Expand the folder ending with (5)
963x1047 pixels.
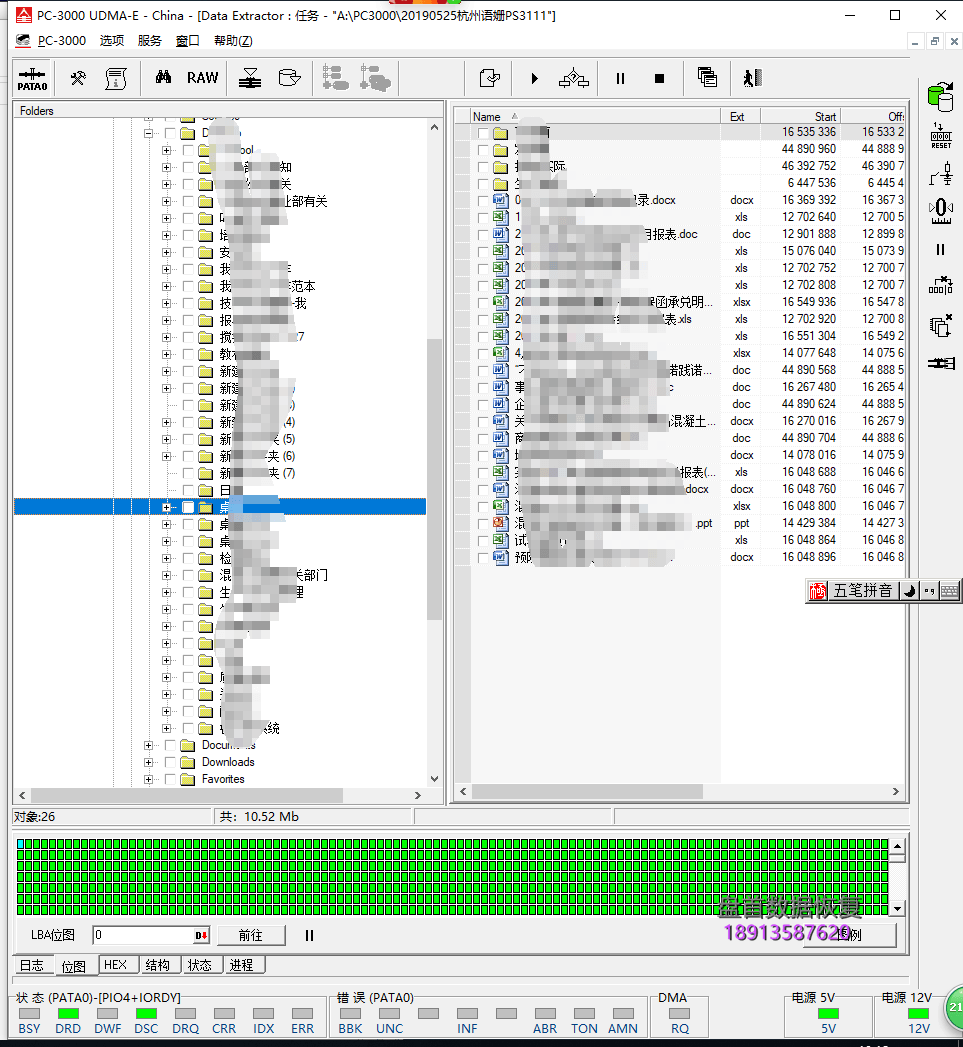pyautogui.click(x=166, y=439)
